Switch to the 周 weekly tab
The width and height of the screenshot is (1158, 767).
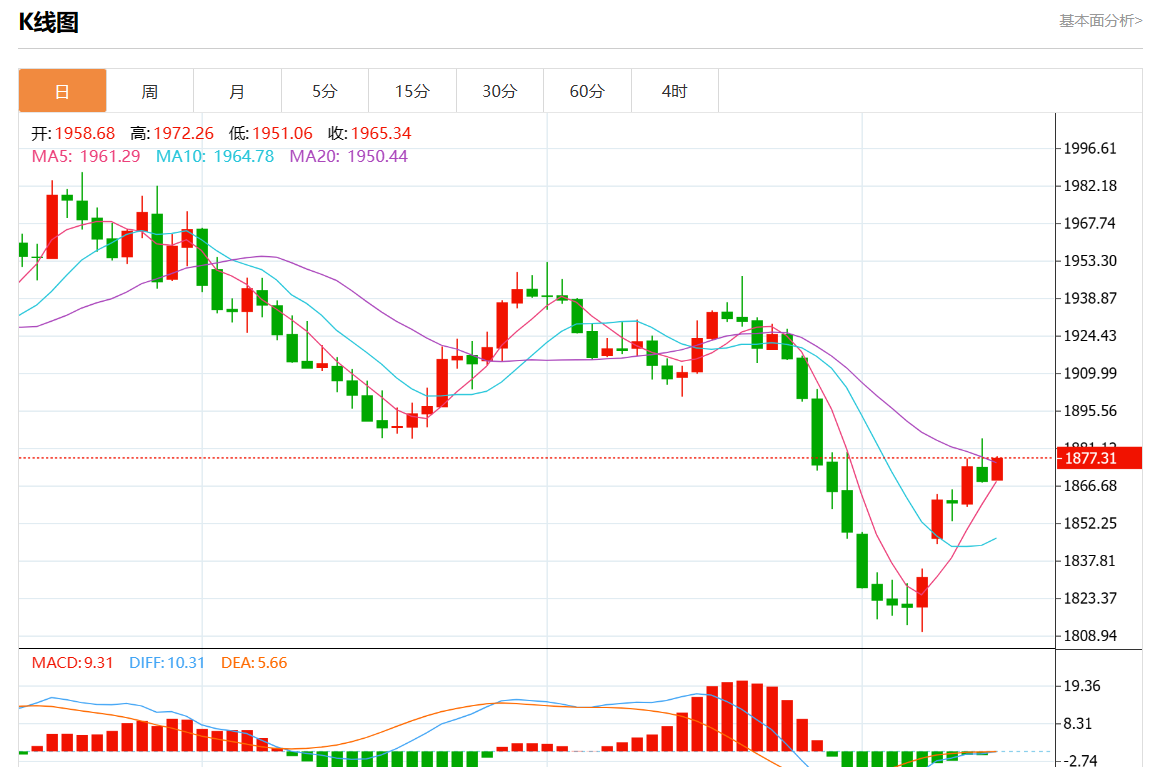click(150, 91)
